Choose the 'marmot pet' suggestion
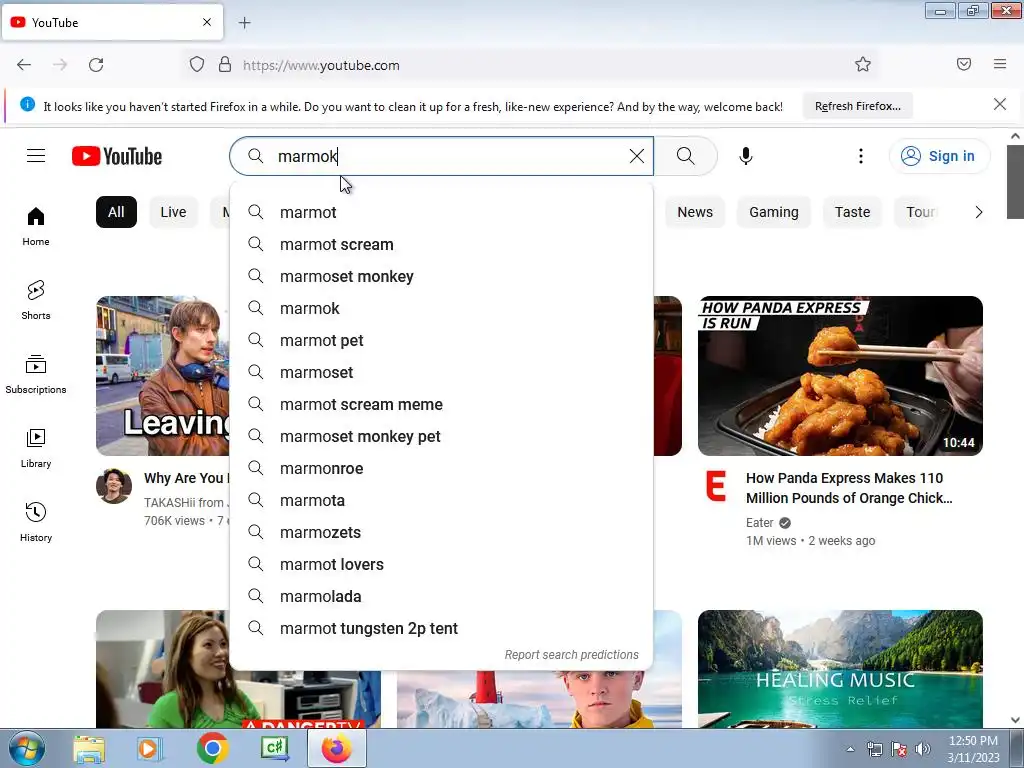 coord(441,340)
